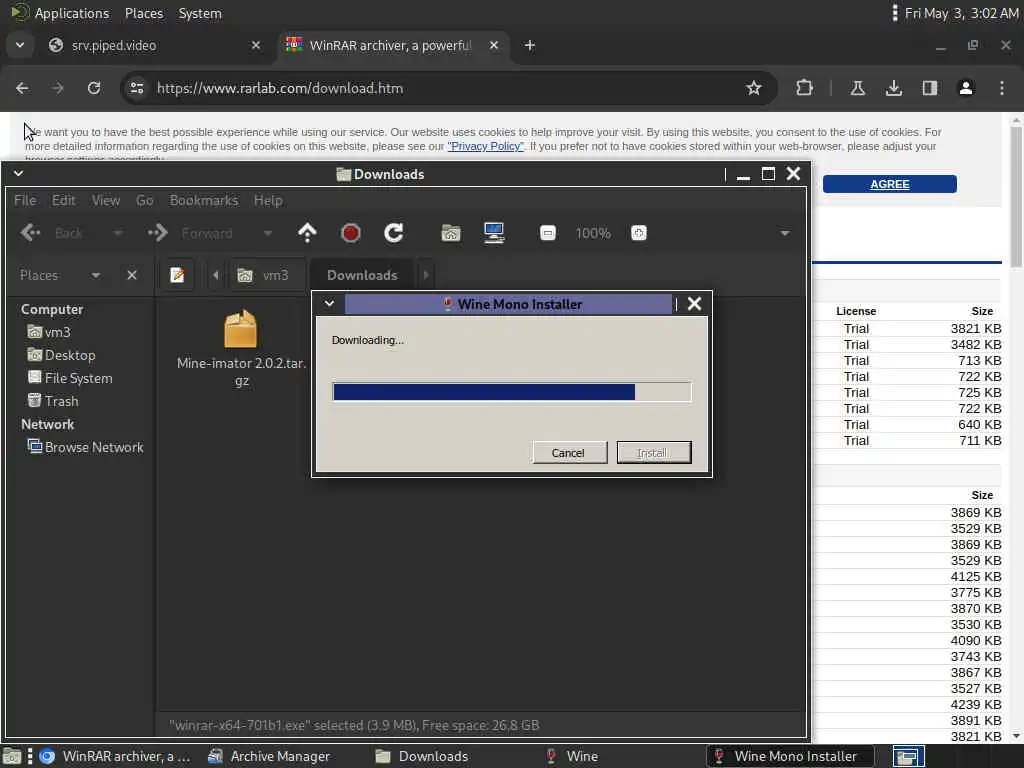This screenshot has width=1024, height=768.
Task: Click the browser forward arrow
Action: click(58, 88)
